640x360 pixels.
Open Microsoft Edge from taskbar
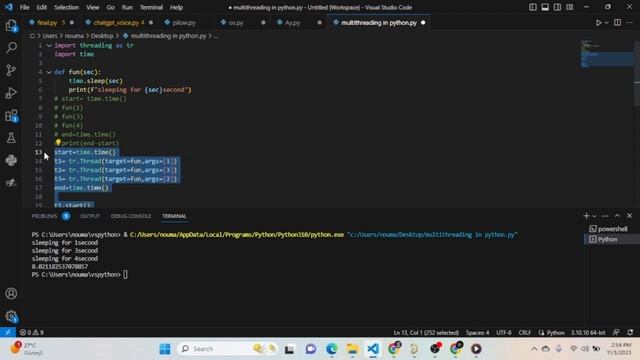(x=331, y=349)
